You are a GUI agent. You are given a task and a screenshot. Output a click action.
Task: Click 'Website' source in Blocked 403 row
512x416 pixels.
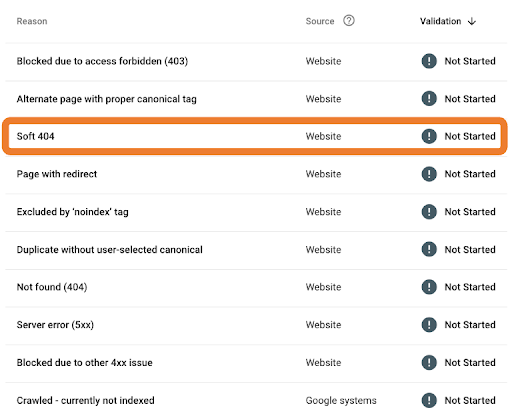click(x=323, y=61)
